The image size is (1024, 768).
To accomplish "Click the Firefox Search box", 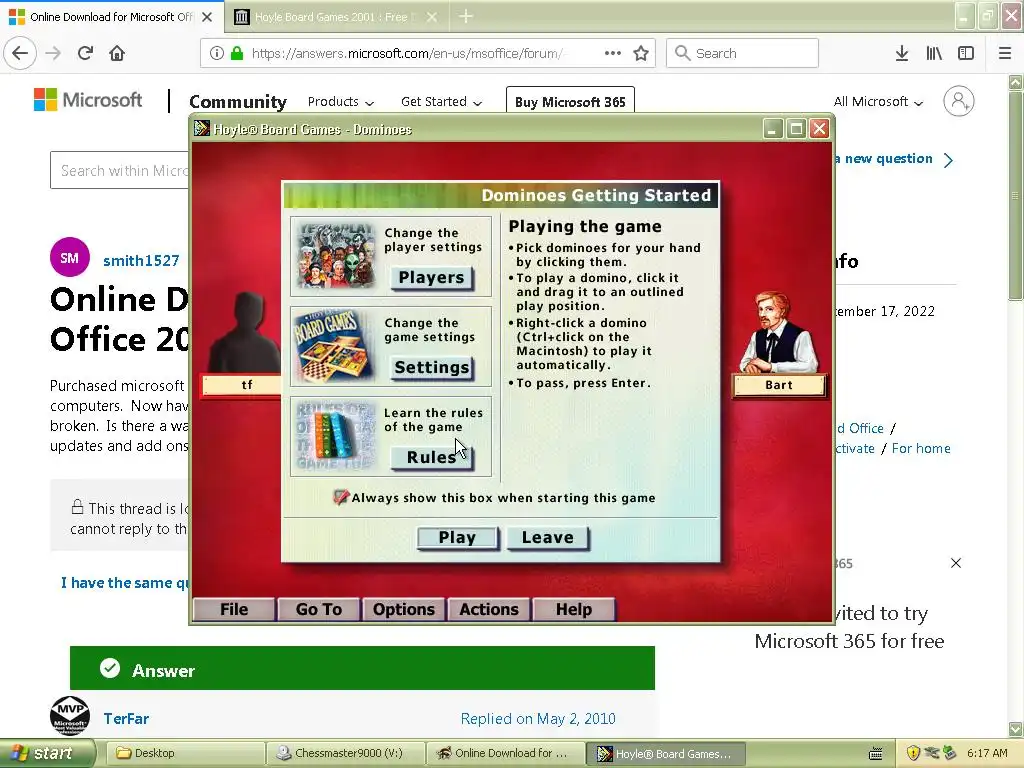I will 742,53.
